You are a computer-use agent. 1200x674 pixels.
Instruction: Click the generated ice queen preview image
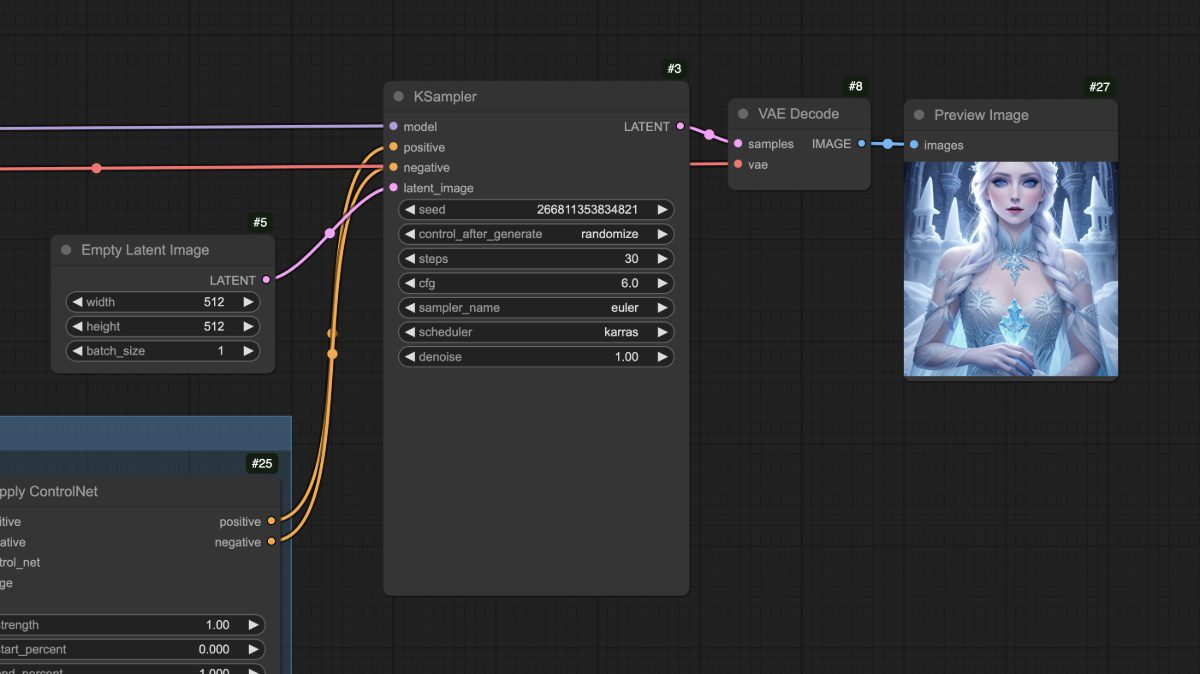[x=1011, y=269]
